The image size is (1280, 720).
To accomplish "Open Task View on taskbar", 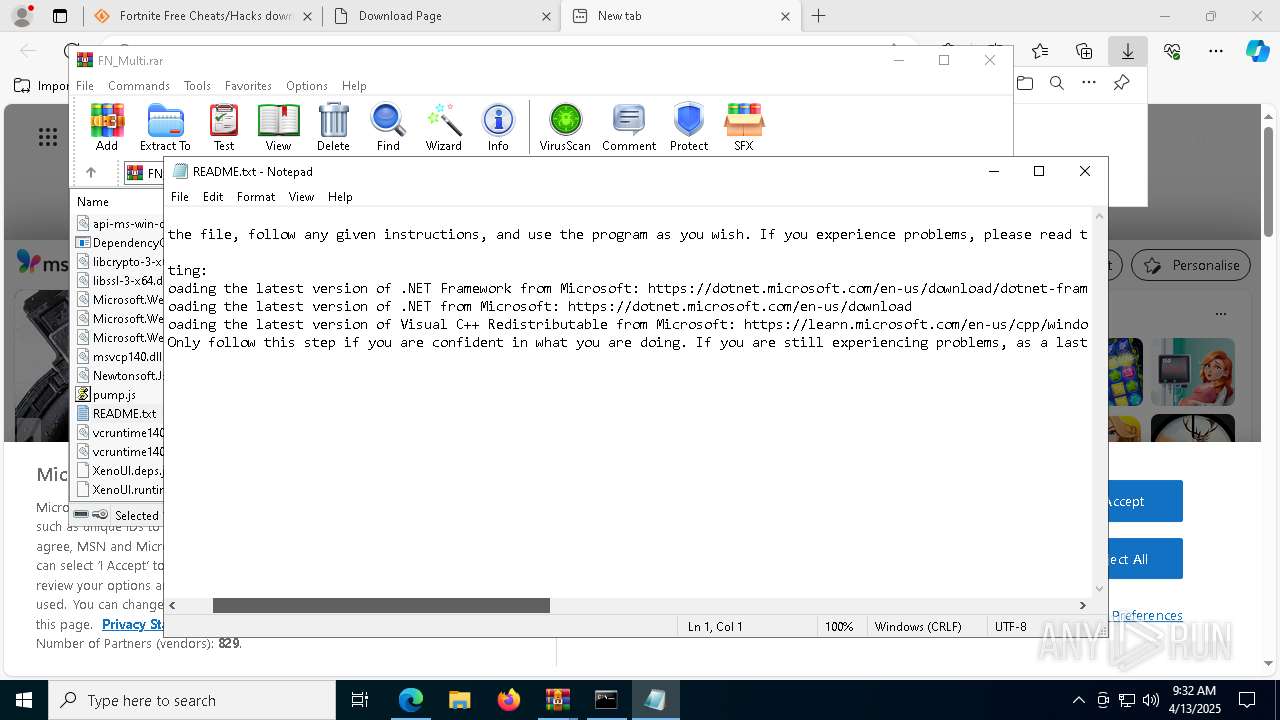I will point(360,700).
